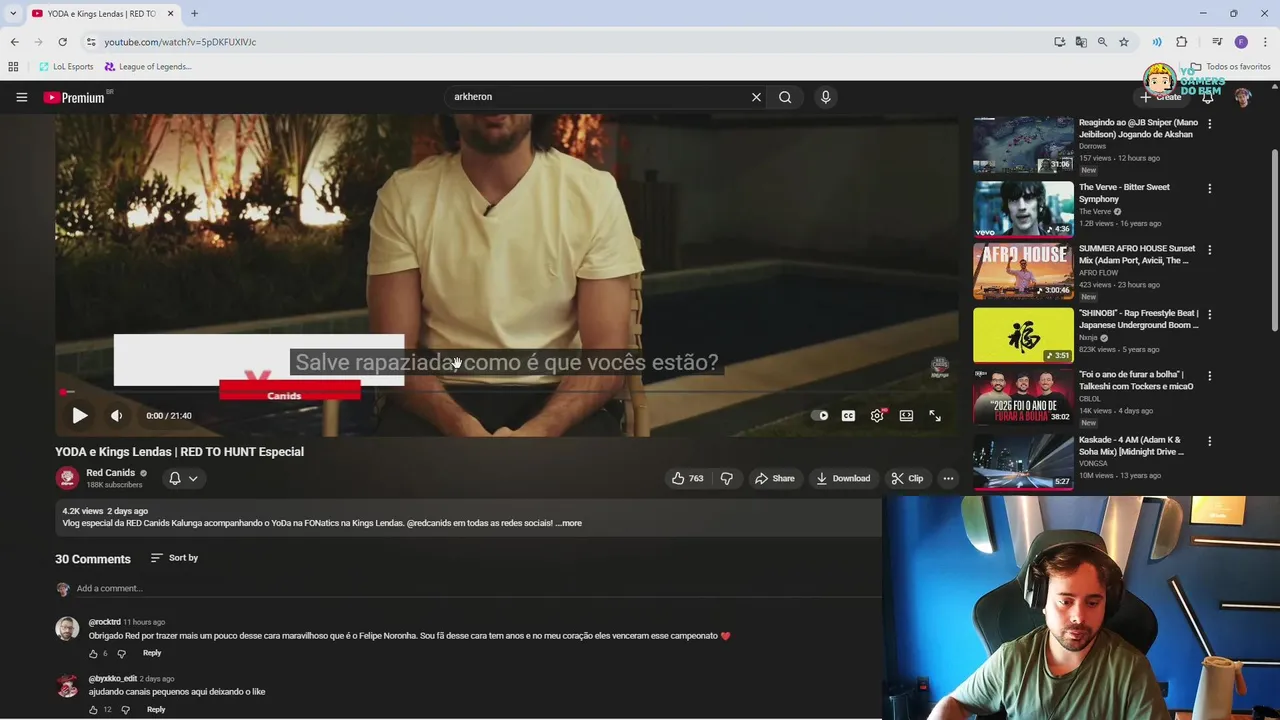Viewport: 1280px width, 720px height.
Task: Bookmark this page with the star
Action: [1124, 42]
